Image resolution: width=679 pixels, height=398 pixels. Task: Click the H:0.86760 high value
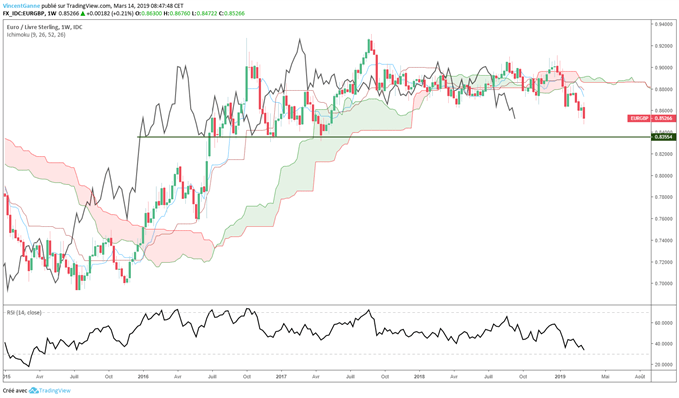(177, 13)
